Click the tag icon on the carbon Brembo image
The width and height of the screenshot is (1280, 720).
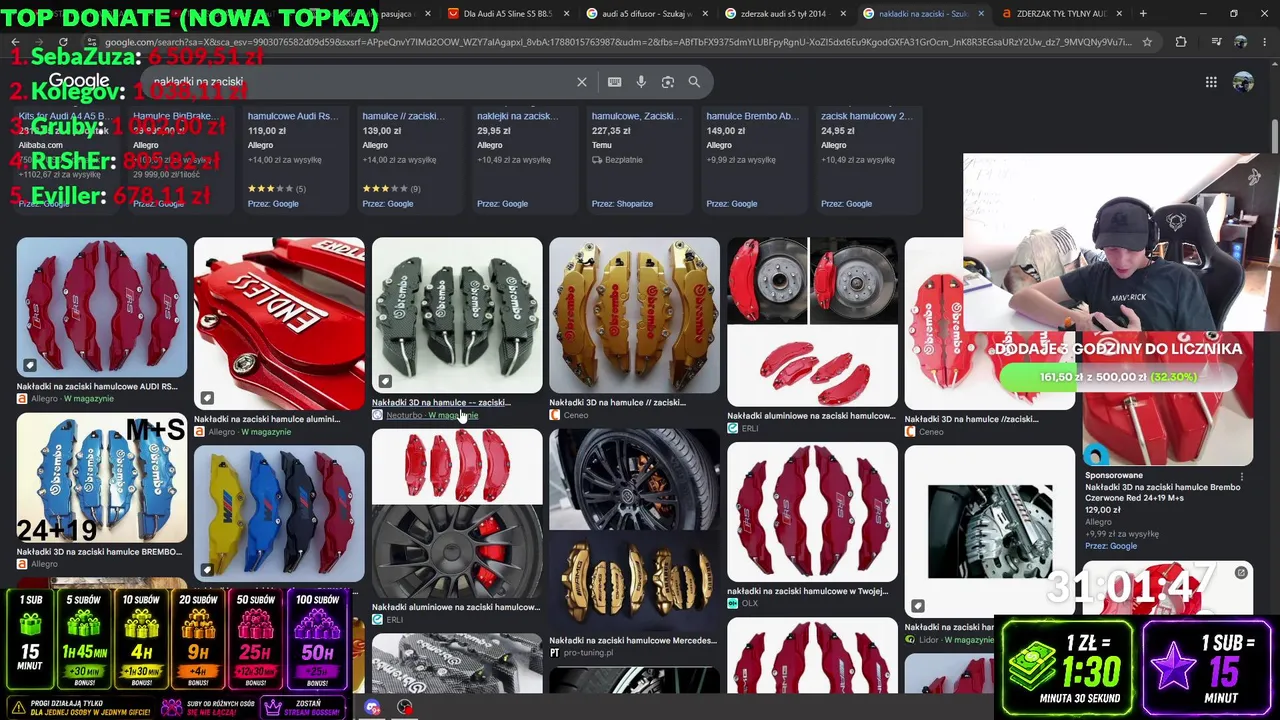click(385, 381)
